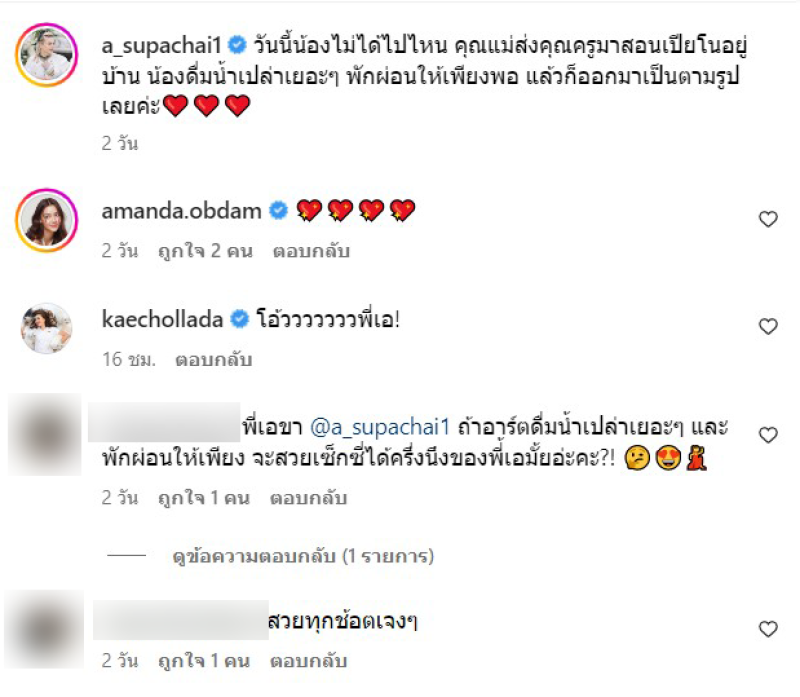Screen dimensions: 800x697
Task: Open a_supachai1 username link
Action: 162,45
